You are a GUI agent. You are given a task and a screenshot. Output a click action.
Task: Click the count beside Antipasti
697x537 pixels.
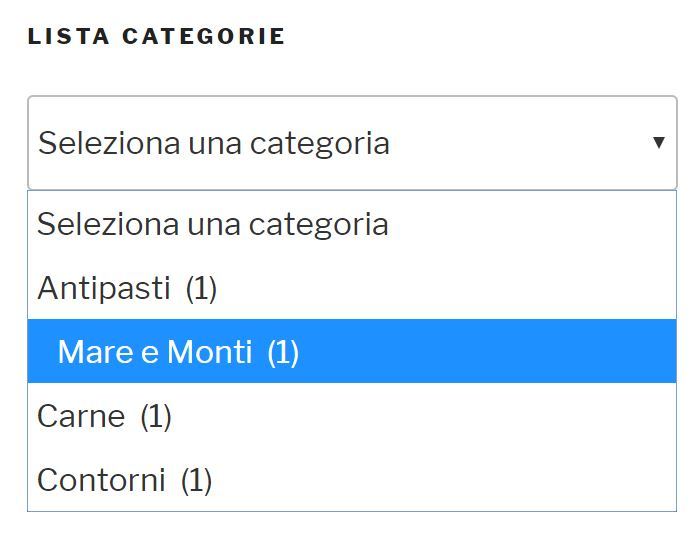tap(201, 289)
